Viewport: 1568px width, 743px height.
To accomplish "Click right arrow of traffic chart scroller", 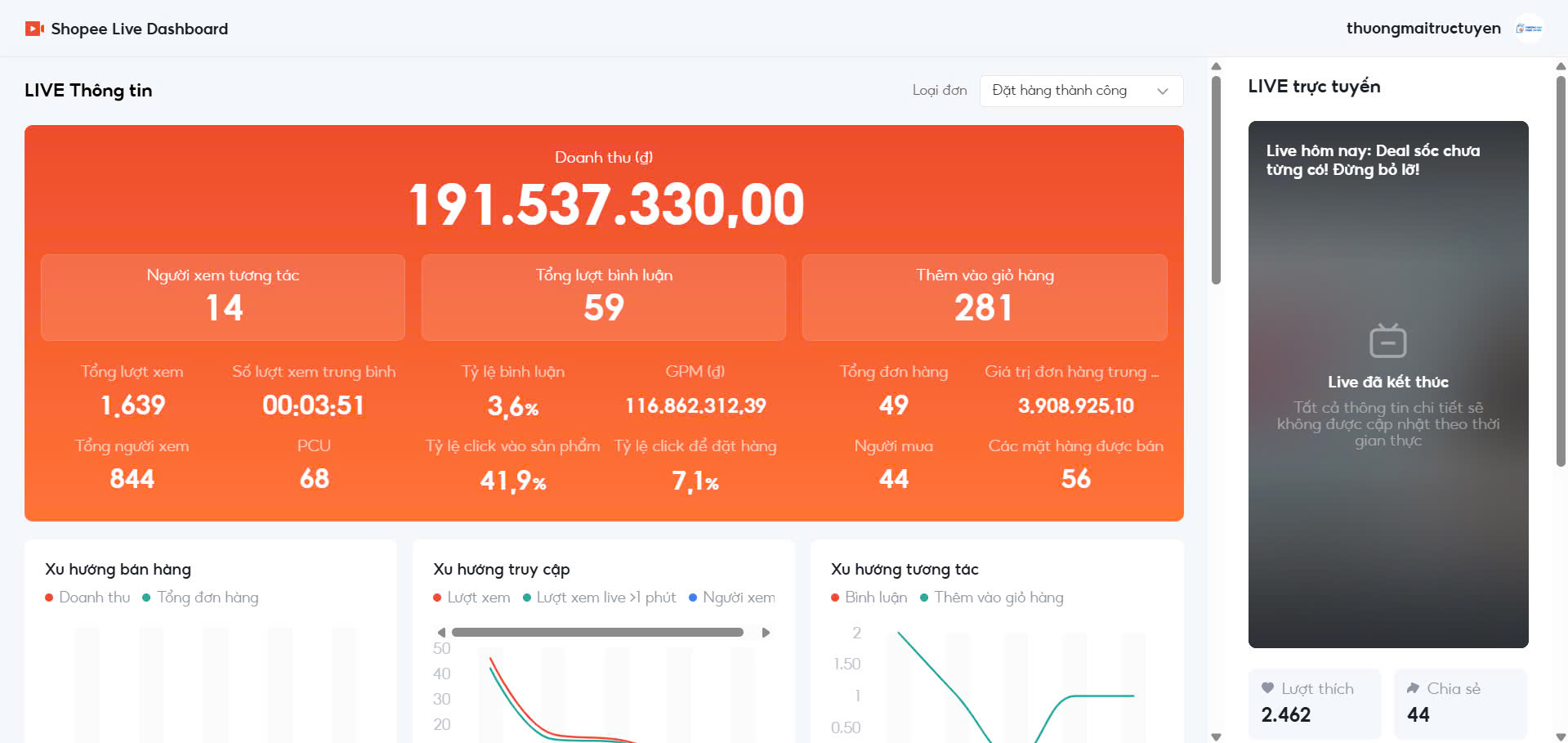I will point(766,633).
